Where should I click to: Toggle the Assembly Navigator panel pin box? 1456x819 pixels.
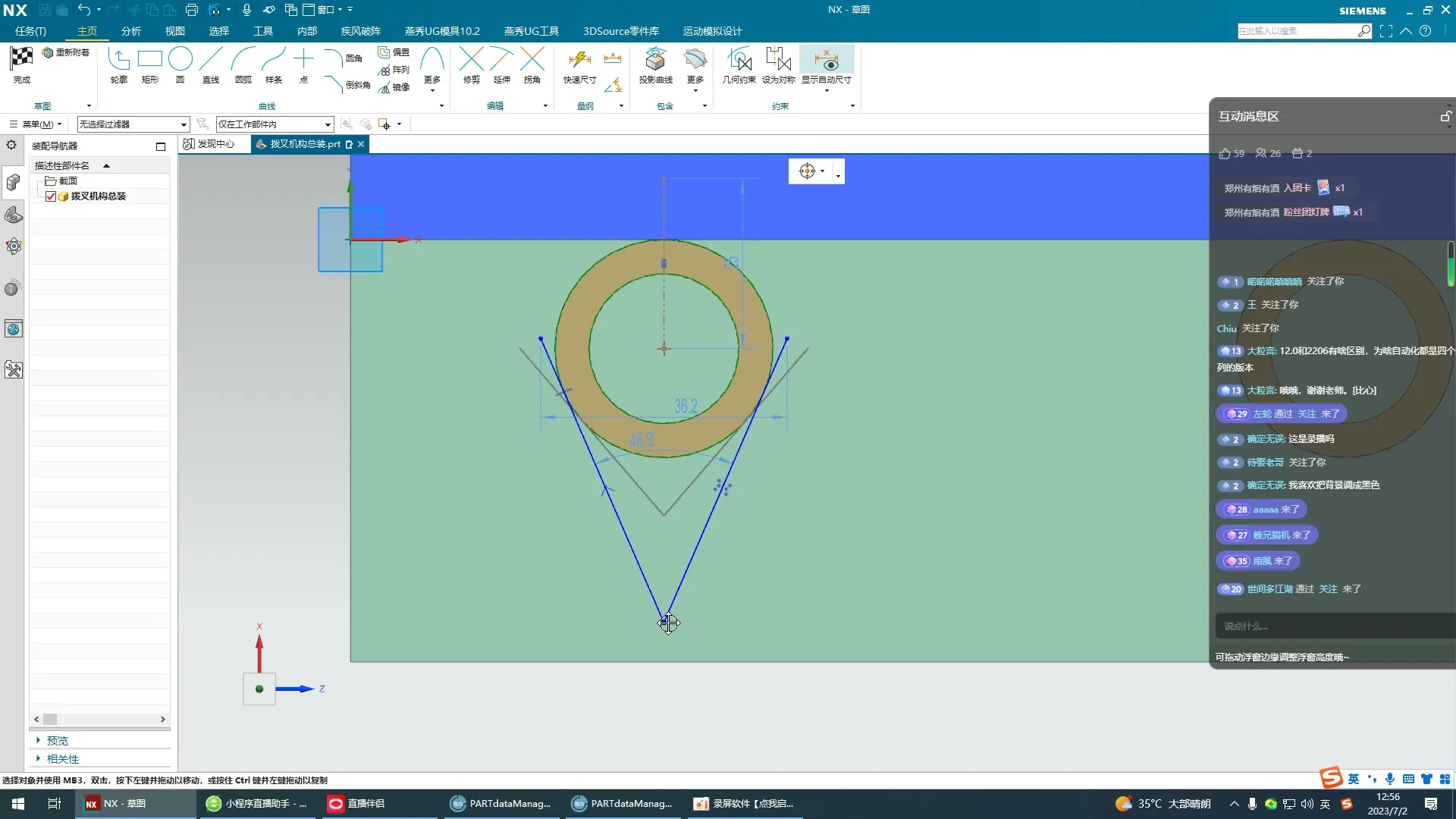[161, 146]
